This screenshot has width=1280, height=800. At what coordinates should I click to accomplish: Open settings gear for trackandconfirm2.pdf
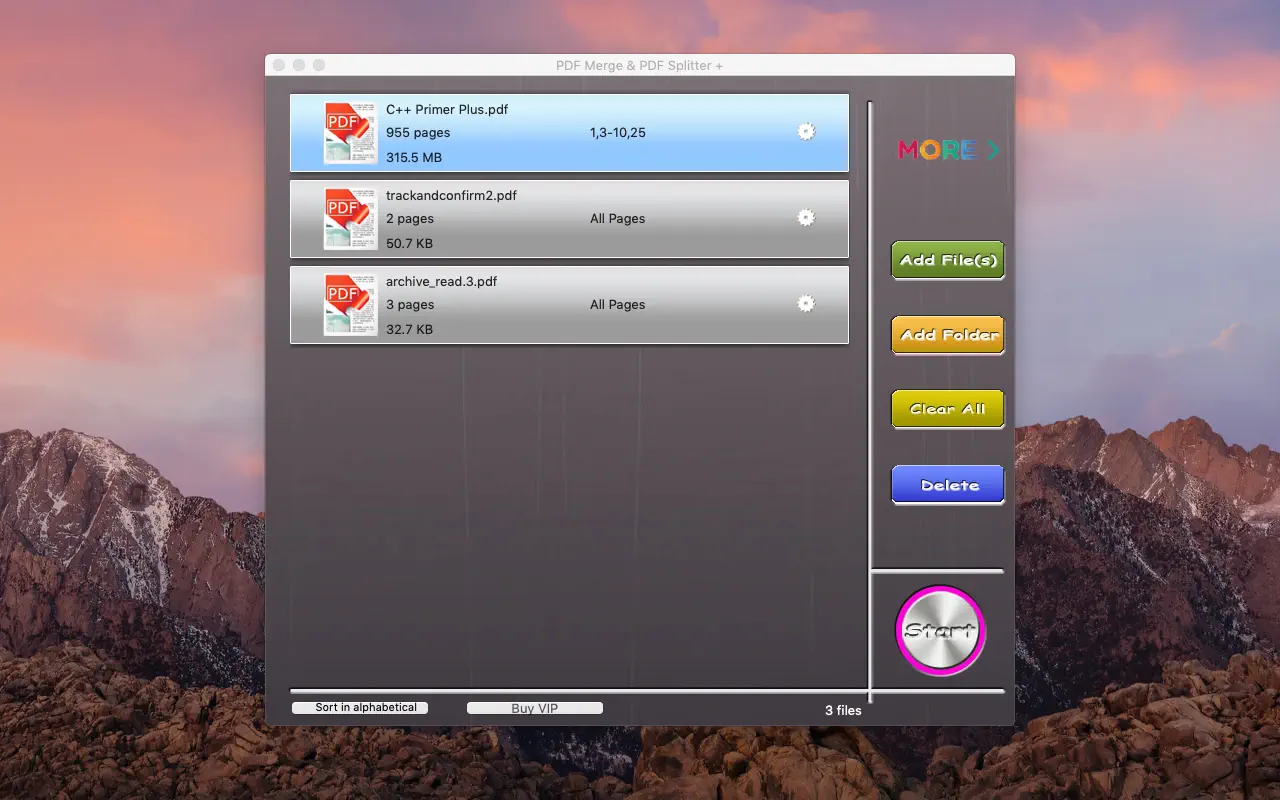click(x=806, y=218)
